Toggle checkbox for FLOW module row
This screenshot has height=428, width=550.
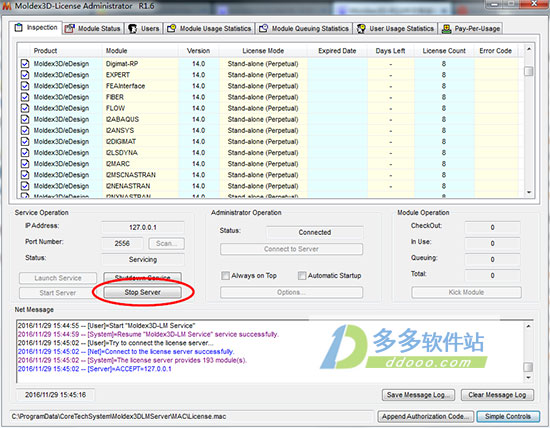25,108
